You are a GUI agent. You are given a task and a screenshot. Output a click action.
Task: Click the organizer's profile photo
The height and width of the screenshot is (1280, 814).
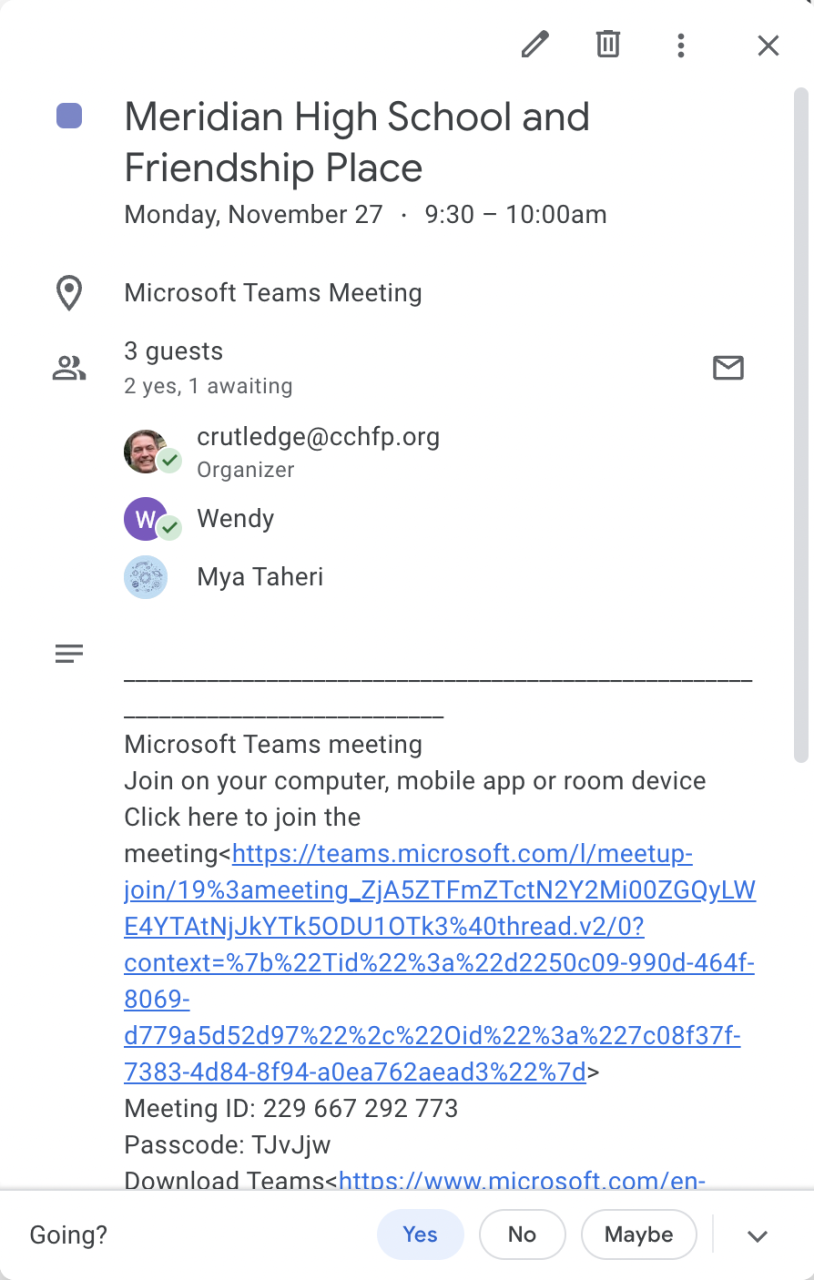click(145, 451)
